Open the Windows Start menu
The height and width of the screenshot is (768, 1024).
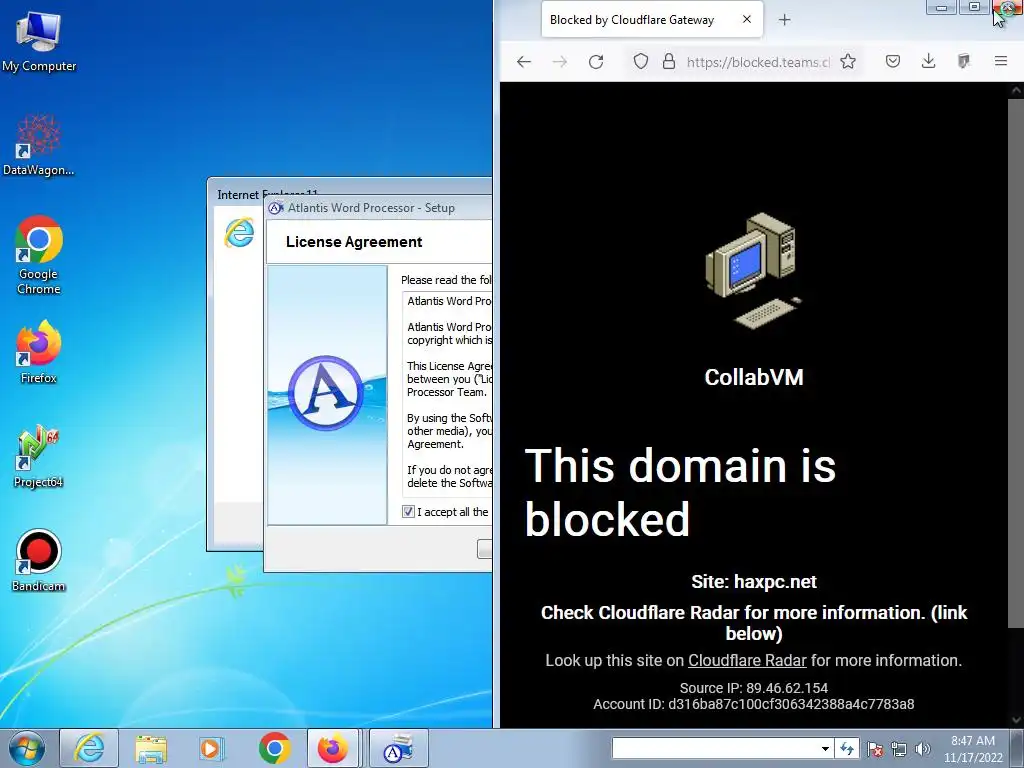[x=26, y=748]
